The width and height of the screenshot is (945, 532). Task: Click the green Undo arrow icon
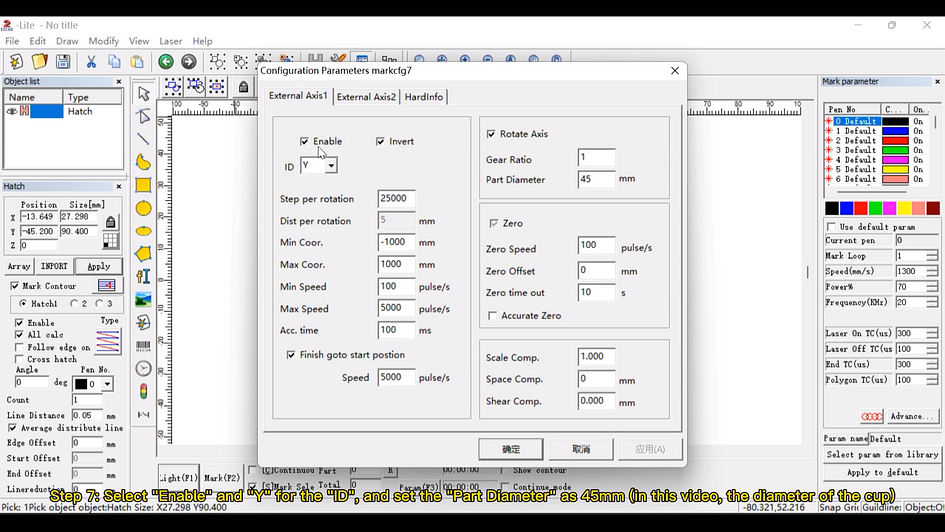click(x=166, y=61)
